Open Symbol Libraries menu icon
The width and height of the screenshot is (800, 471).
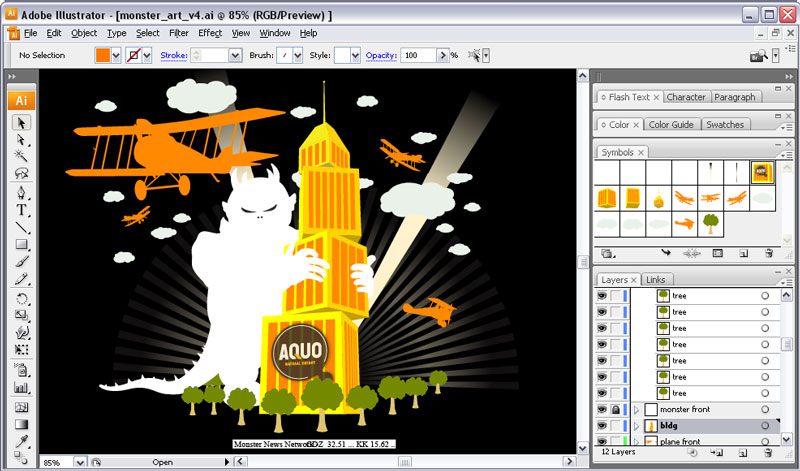607,253
